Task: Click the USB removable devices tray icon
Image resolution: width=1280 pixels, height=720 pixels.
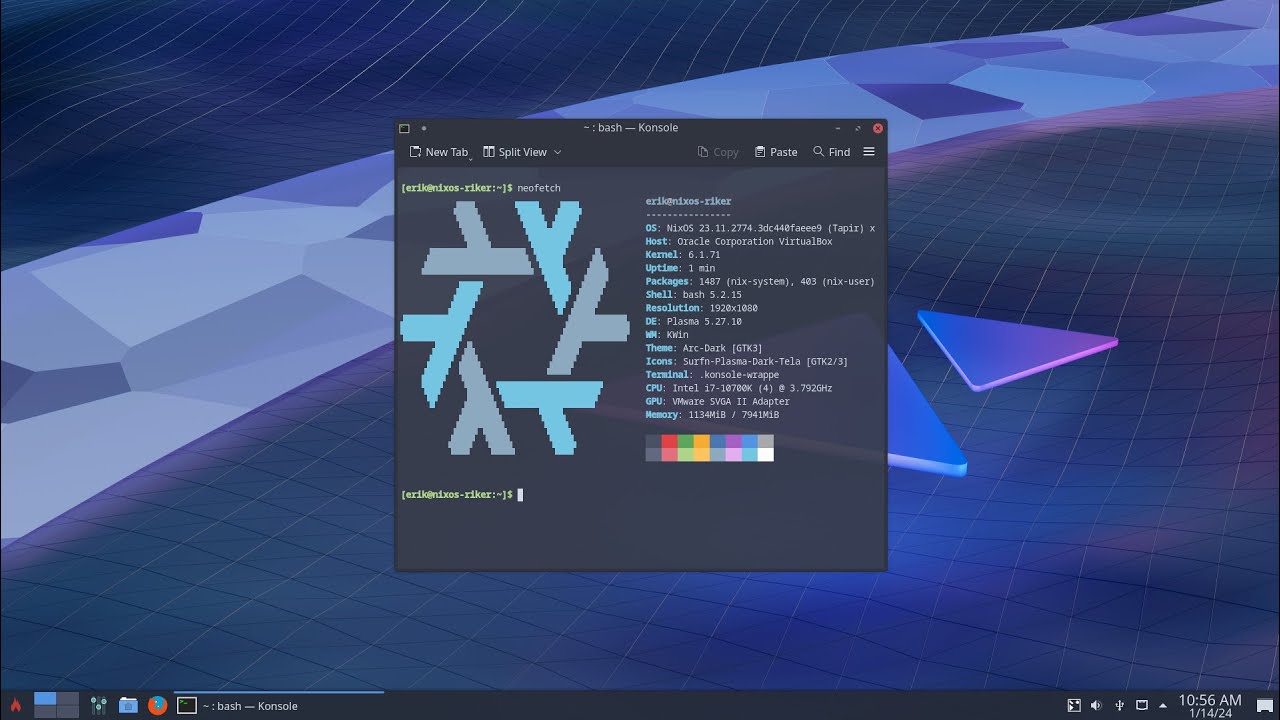Action: pos(1119,705)
